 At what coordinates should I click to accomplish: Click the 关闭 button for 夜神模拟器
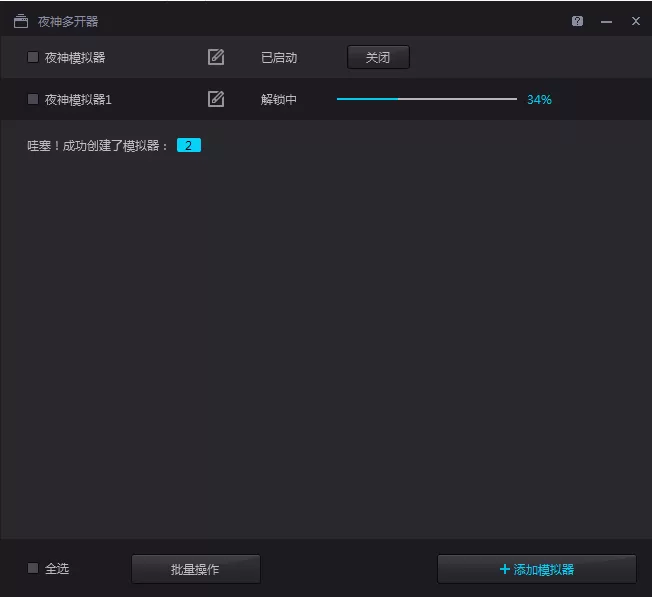[x=378, y=57]
